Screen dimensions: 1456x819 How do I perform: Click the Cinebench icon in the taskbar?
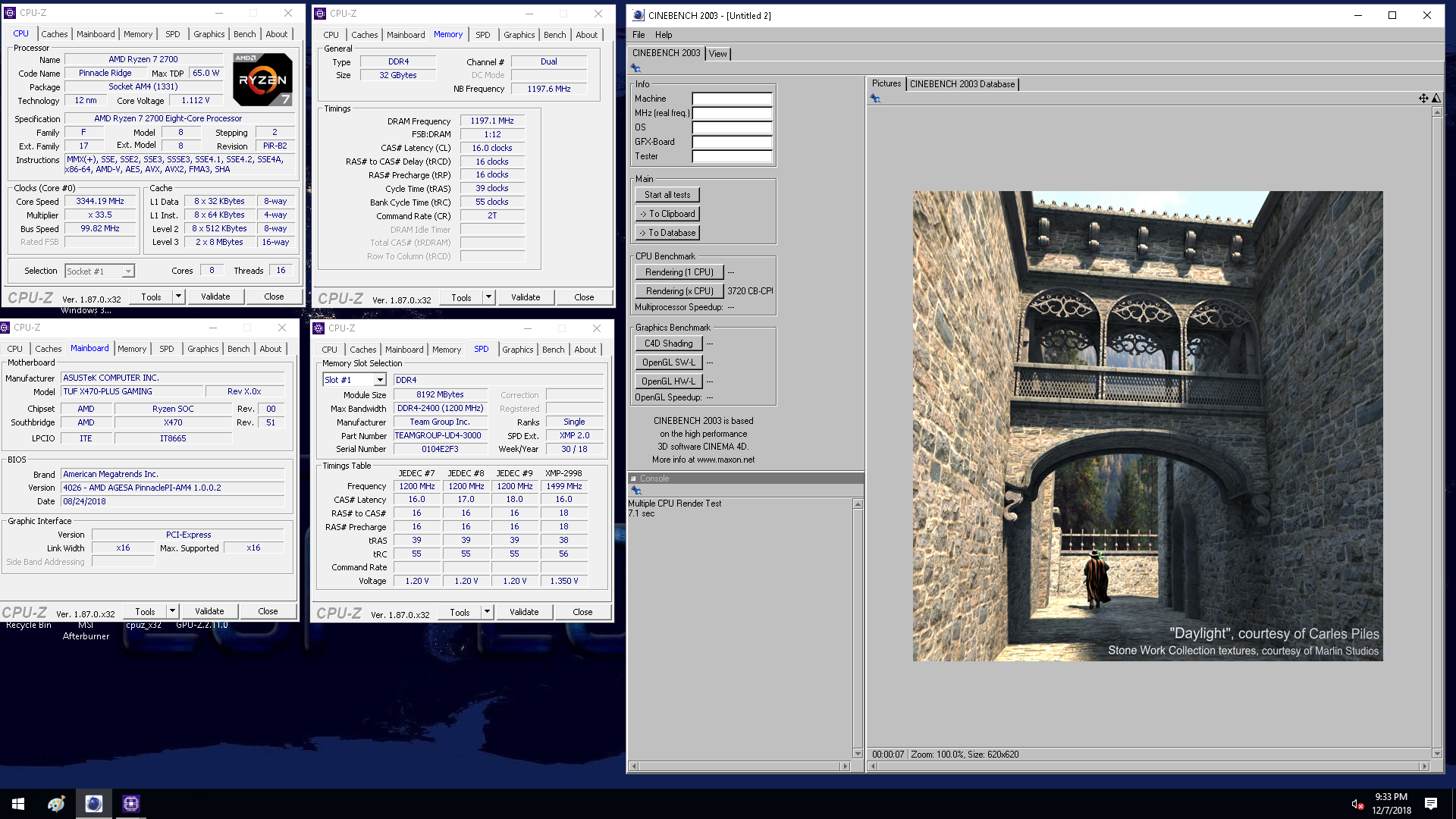pos(93,804)
